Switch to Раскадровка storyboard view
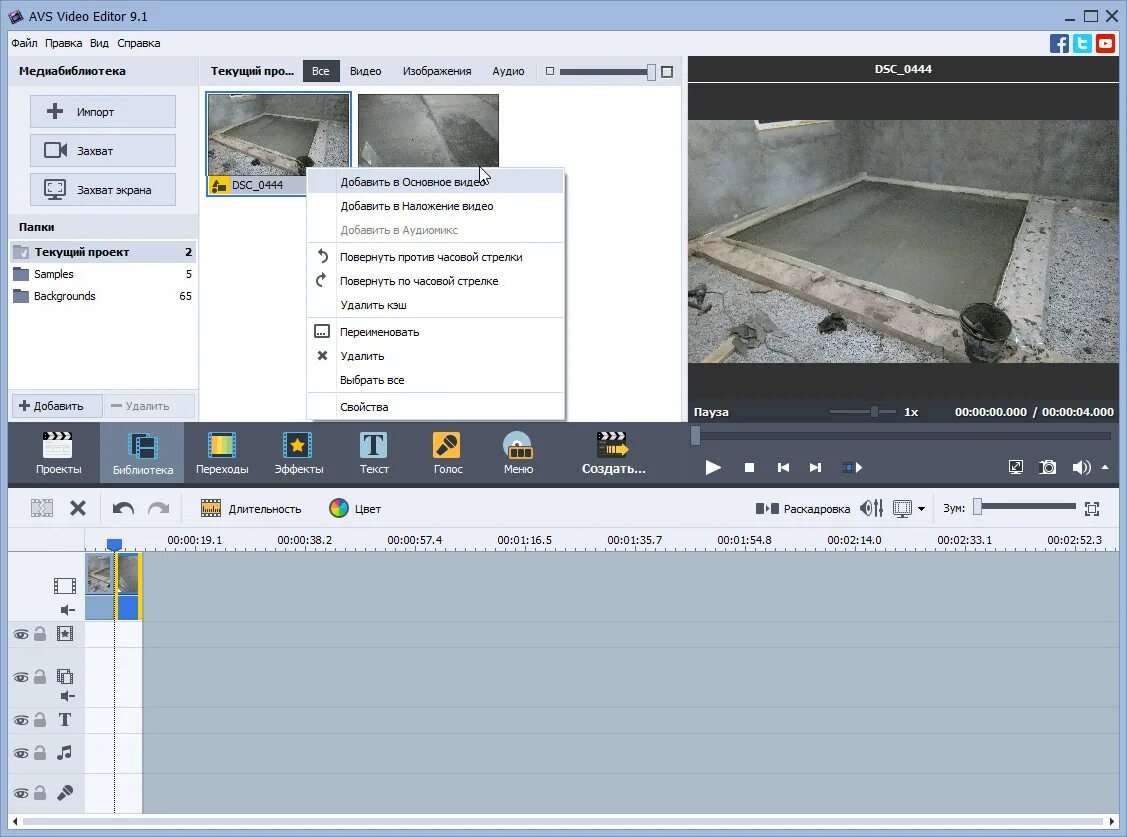 tap(803, 509)
